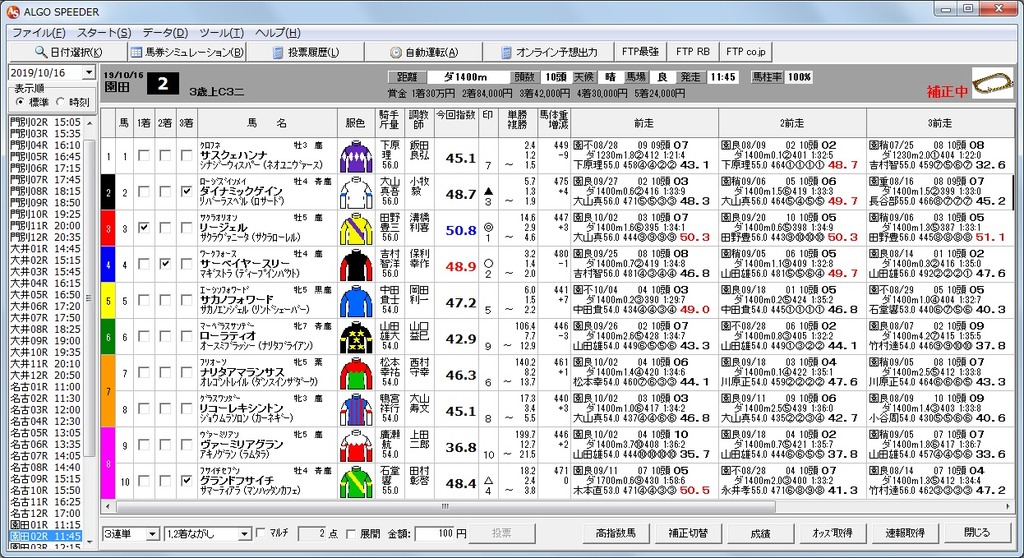Select 名古01R 11:00 in race list

(x=46, y=387)
